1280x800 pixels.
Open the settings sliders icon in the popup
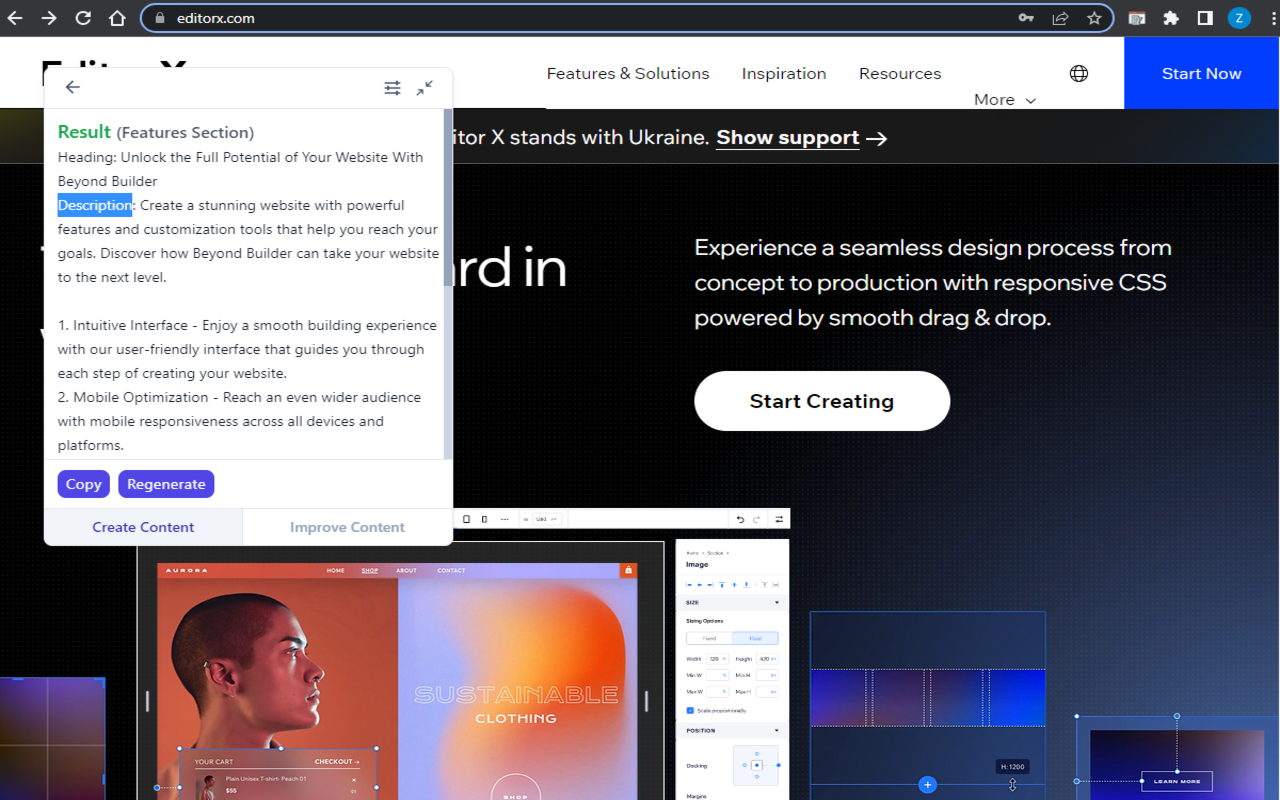point(392,87)
